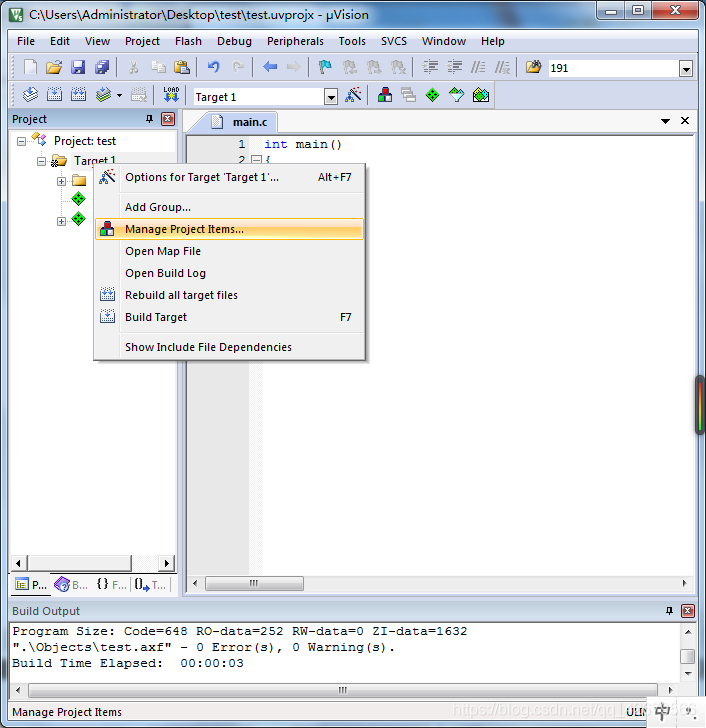The height and width of the screenshot is (728, 706).
Task: Choose Add Group... from context menu
Action: pyautogui.click(x=157, y=207)
